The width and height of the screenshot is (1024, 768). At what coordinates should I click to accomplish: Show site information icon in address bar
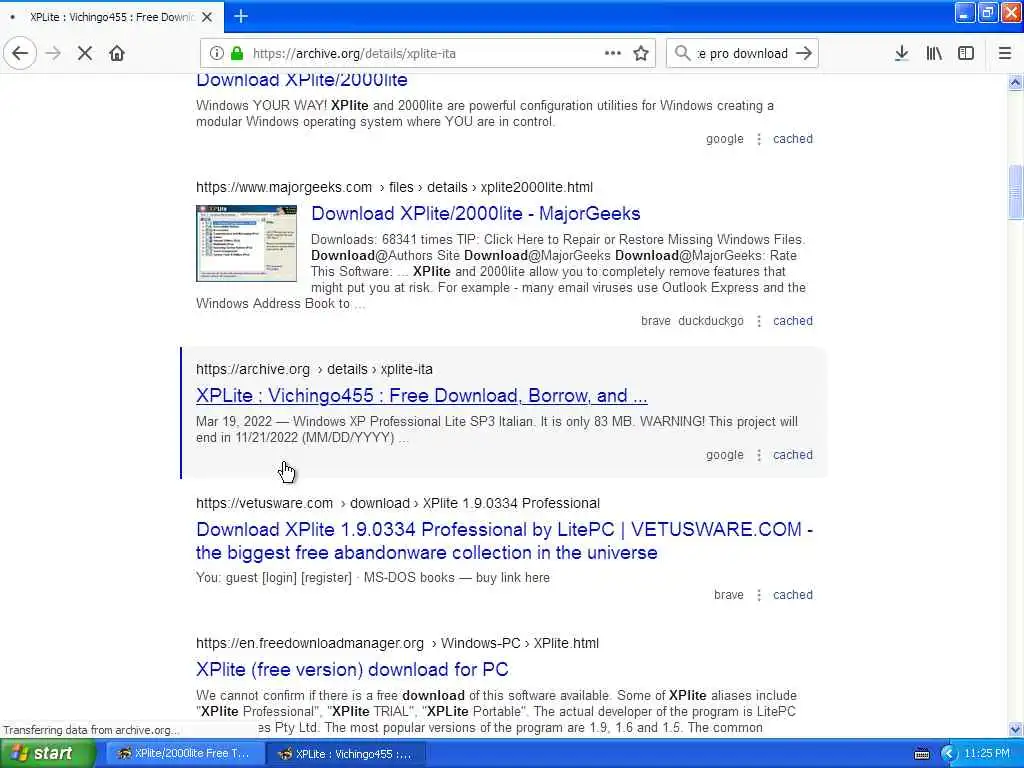click(x=216, y=54)
